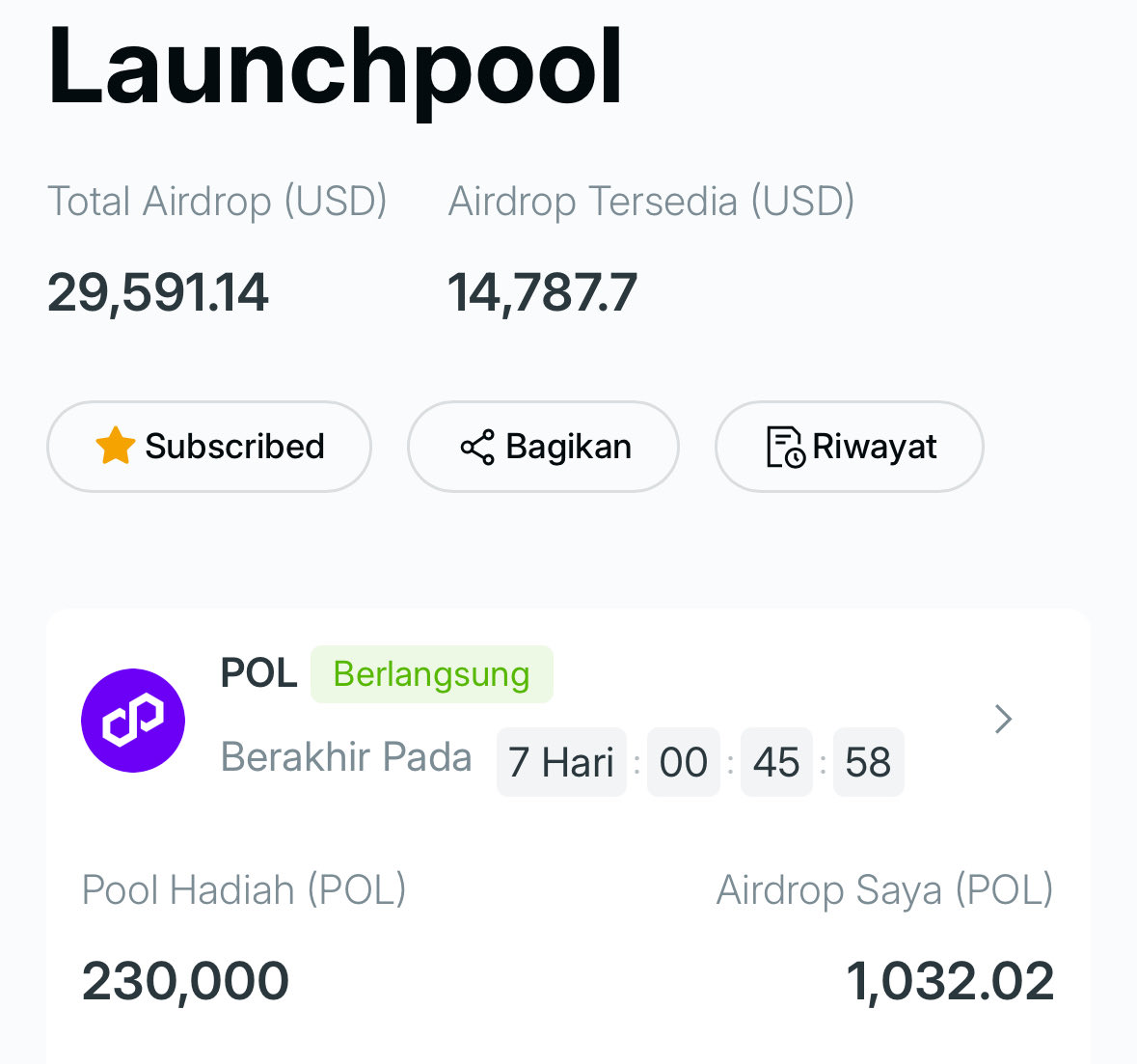Click the Airdrop Tersedia value 14,787.7
Image resolution: width=1137 pixels, height=1064 pixels.
click(x=542, y=292)
